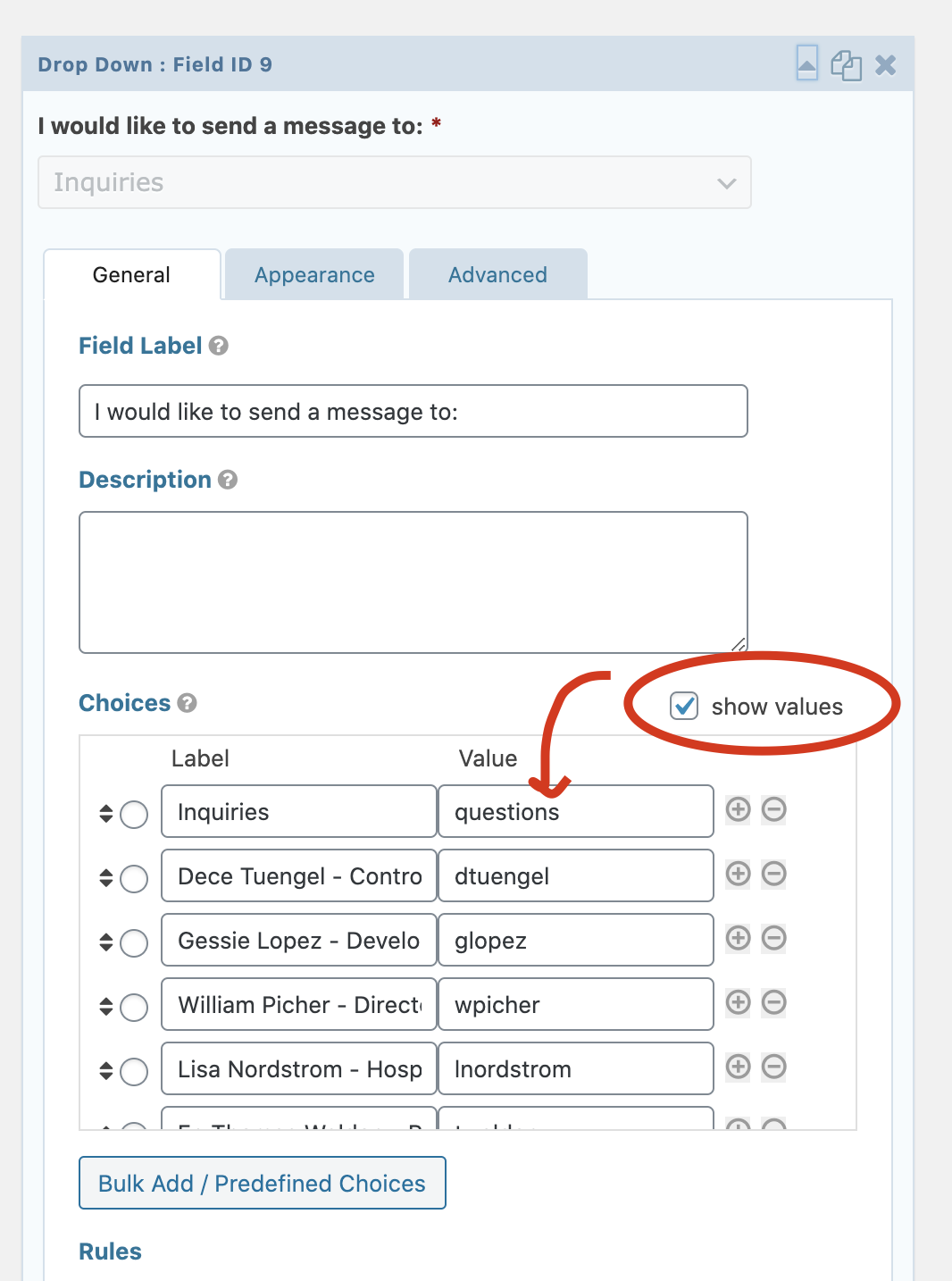
Task: Click Bulk Add / Predefined Choices button
Action: [x=262, y=1183]
